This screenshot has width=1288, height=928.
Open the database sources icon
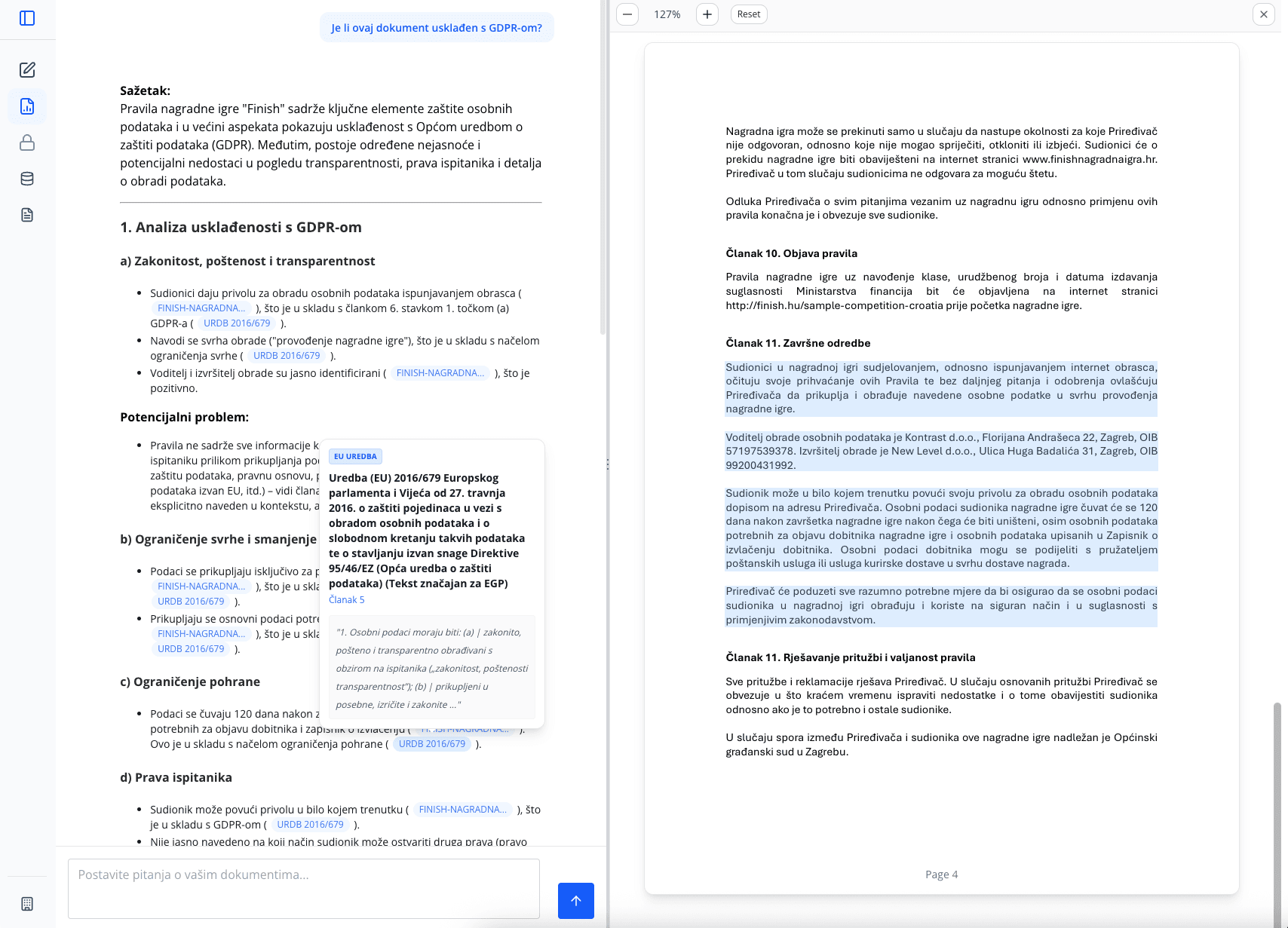27,179
